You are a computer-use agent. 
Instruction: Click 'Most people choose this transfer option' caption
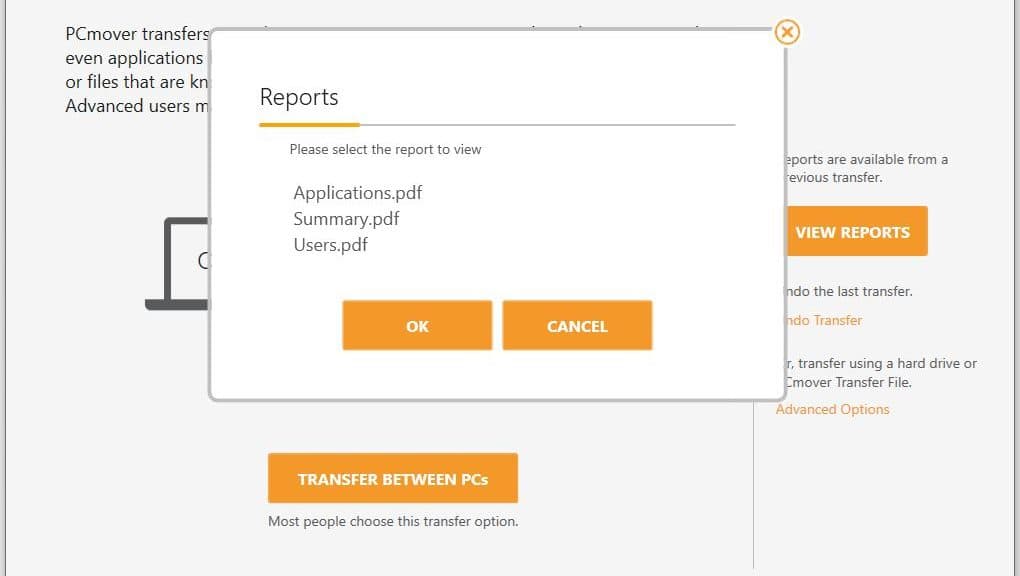[392, 521]
